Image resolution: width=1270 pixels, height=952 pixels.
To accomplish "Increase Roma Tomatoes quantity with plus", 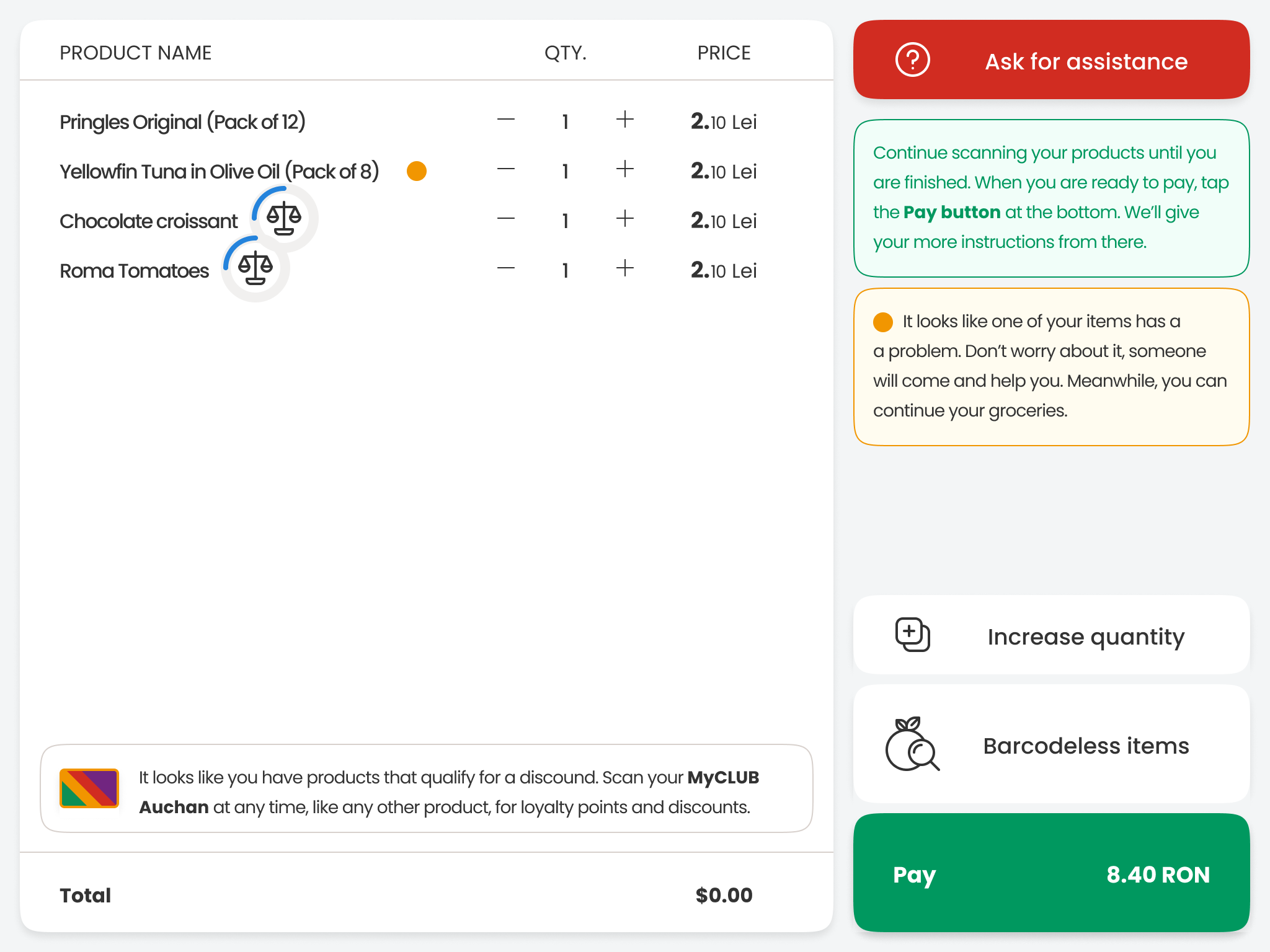I will point(625,268).
